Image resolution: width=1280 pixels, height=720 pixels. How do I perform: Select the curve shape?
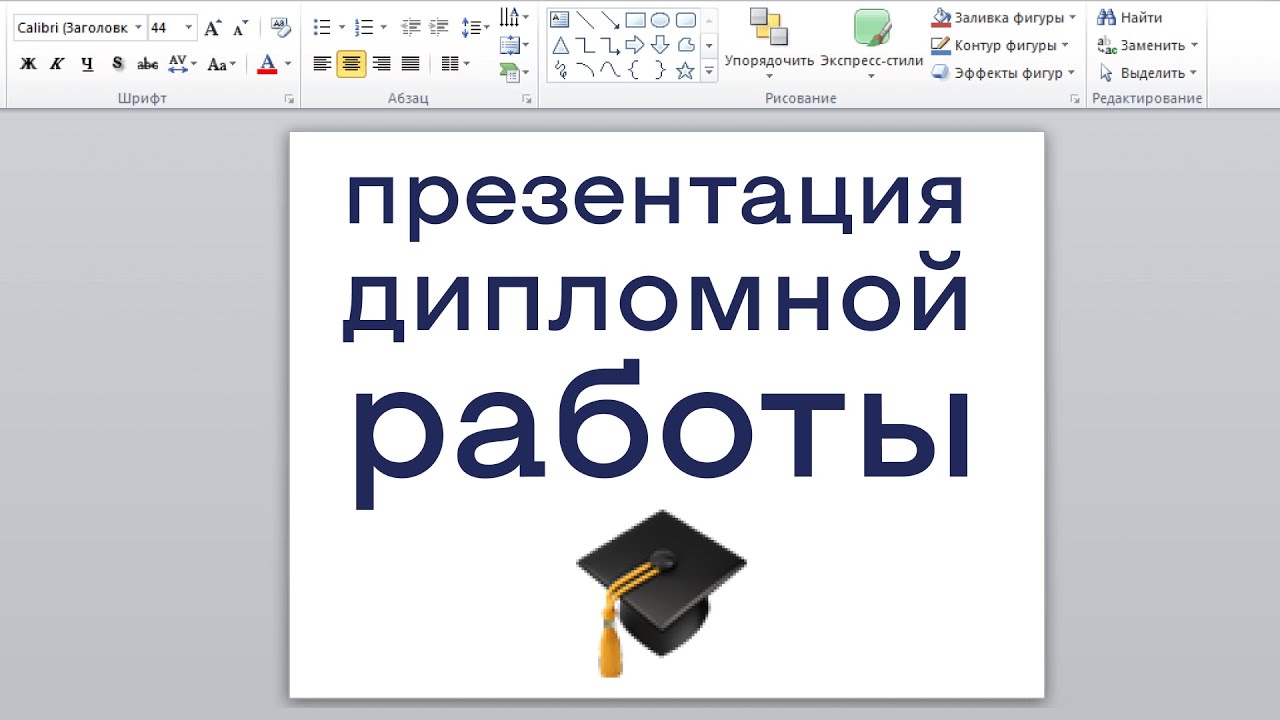[x=610, y=70]
